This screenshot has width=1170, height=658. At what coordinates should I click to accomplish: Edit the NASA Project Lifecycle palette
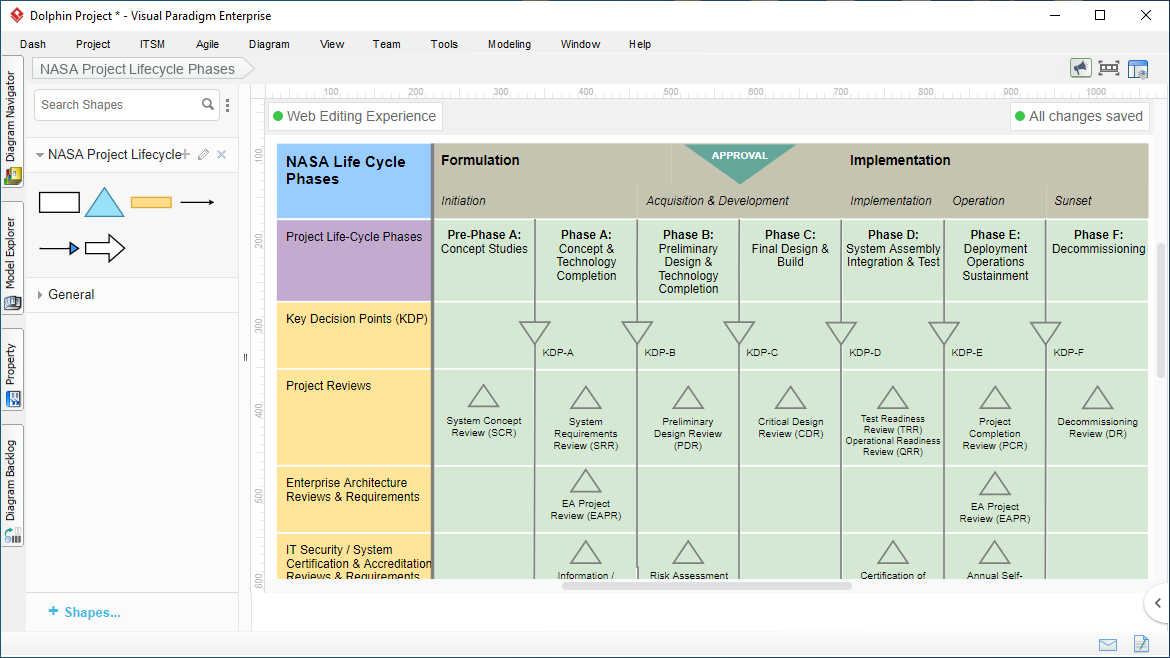point(203,154)
